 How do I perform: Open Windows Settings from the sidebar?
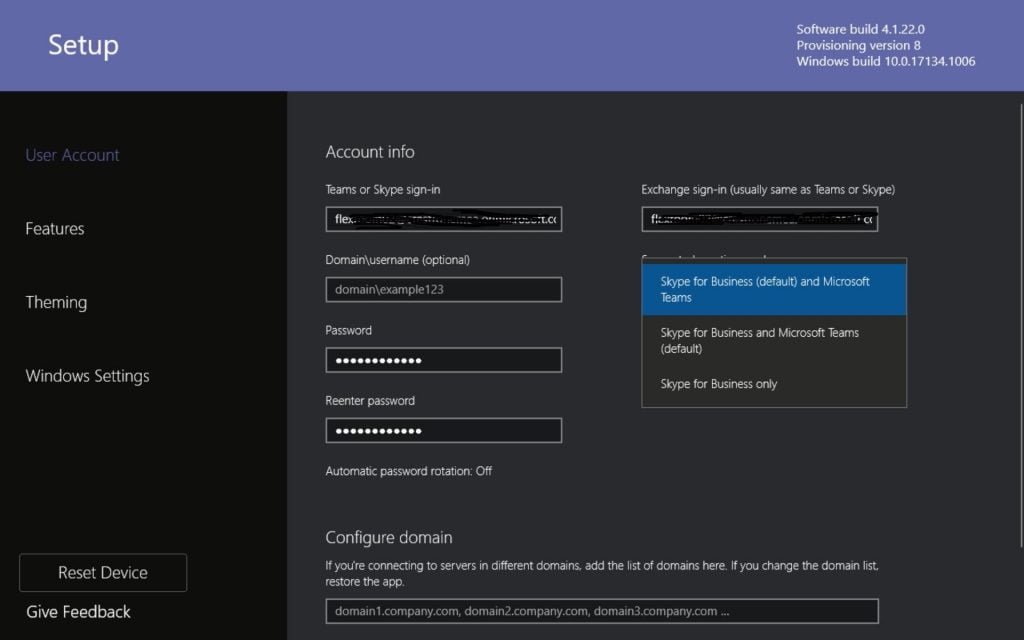[87, 376]
